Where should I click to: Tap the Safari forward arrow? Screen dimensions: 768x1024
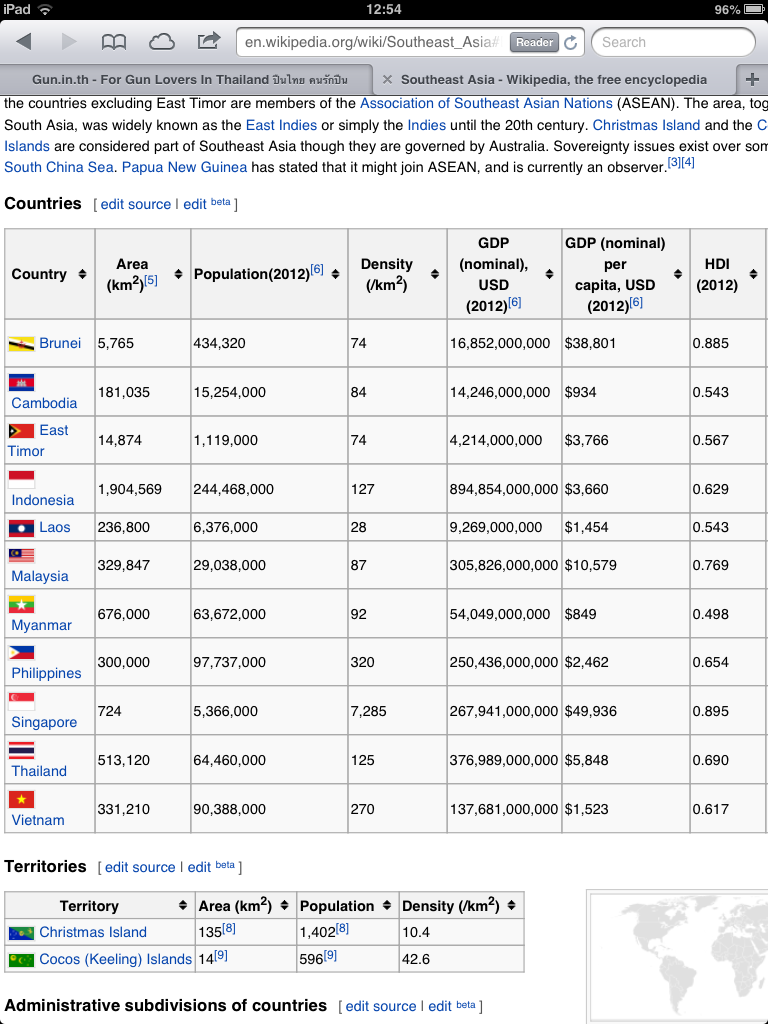click(x=69, y=42)
